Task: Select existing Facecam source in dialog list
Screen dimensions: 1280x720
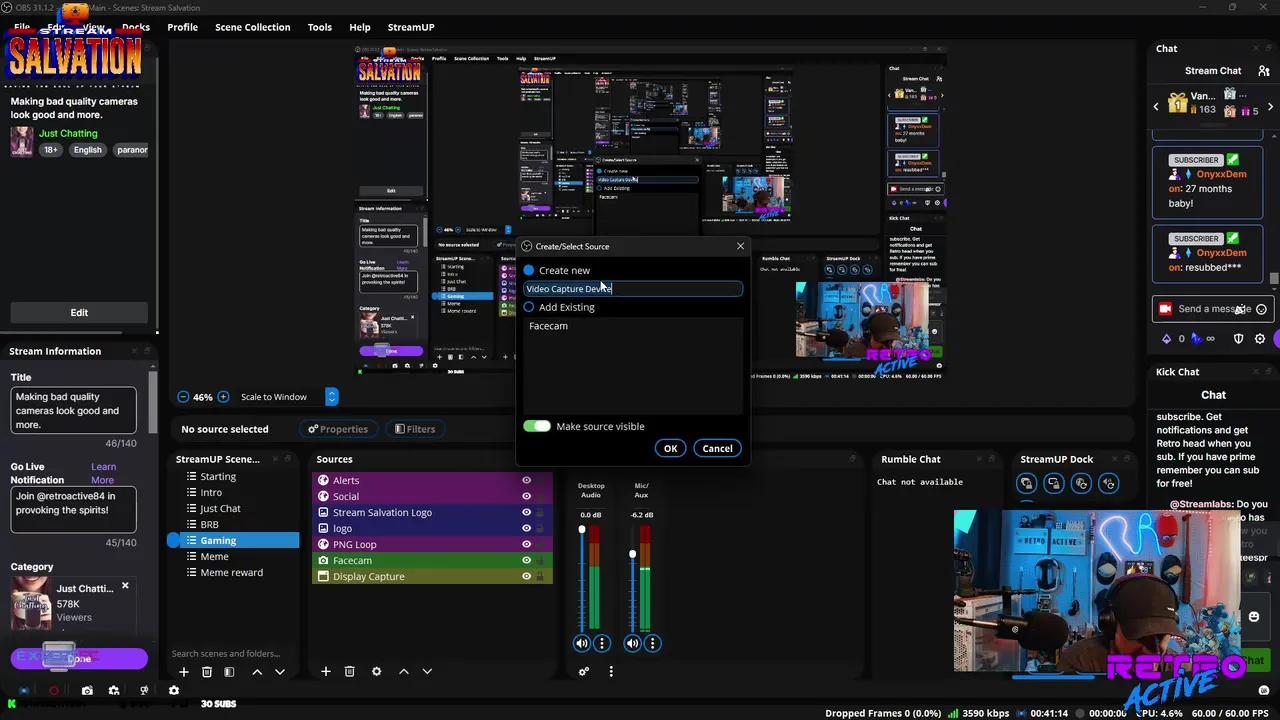Action: [x=548, y=326]
